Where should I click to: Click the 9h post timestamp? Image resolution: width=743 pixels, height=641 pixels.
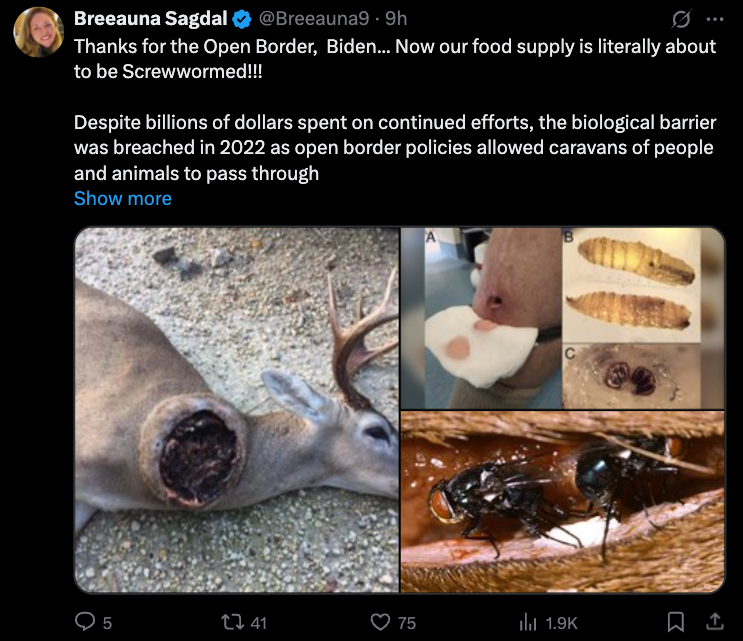397,18
